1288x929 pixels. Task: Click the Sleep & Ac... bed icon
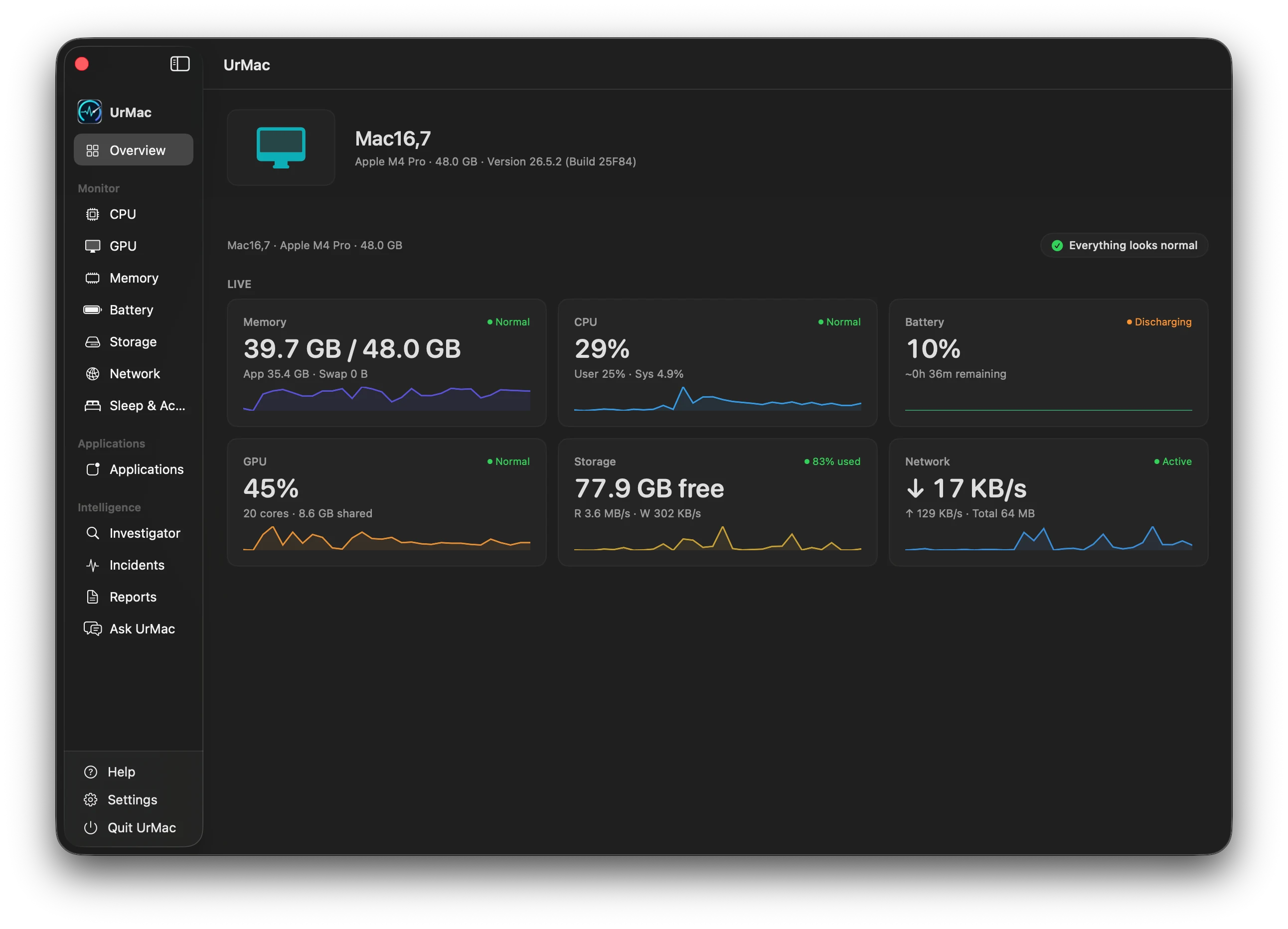point(92,405)
